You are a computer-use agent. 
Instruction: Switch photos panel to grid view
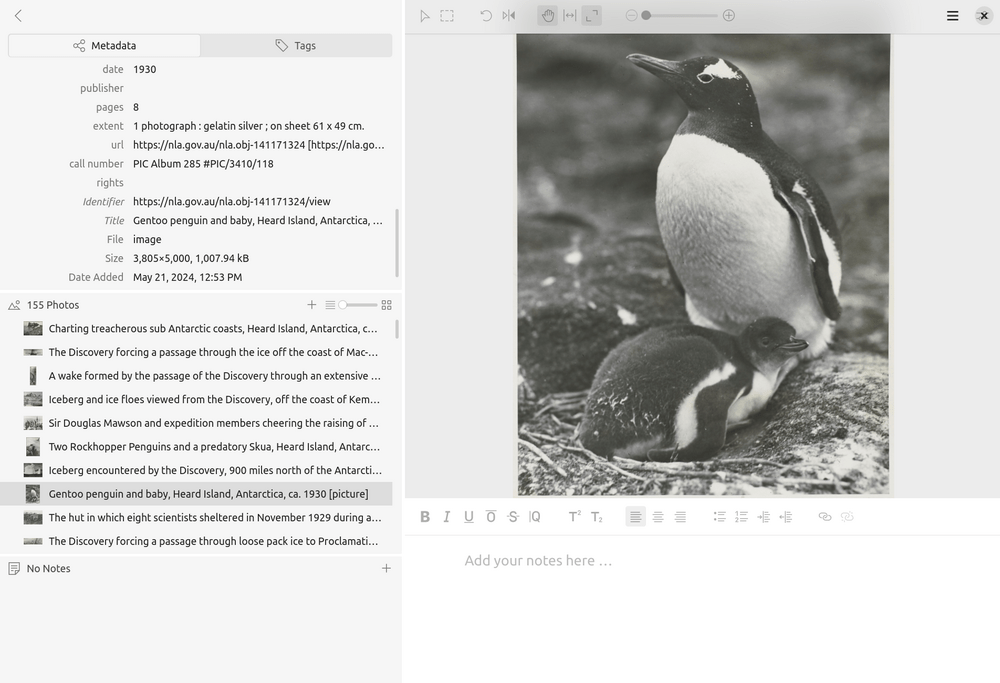pyautogui.click(x=386, y=305)
